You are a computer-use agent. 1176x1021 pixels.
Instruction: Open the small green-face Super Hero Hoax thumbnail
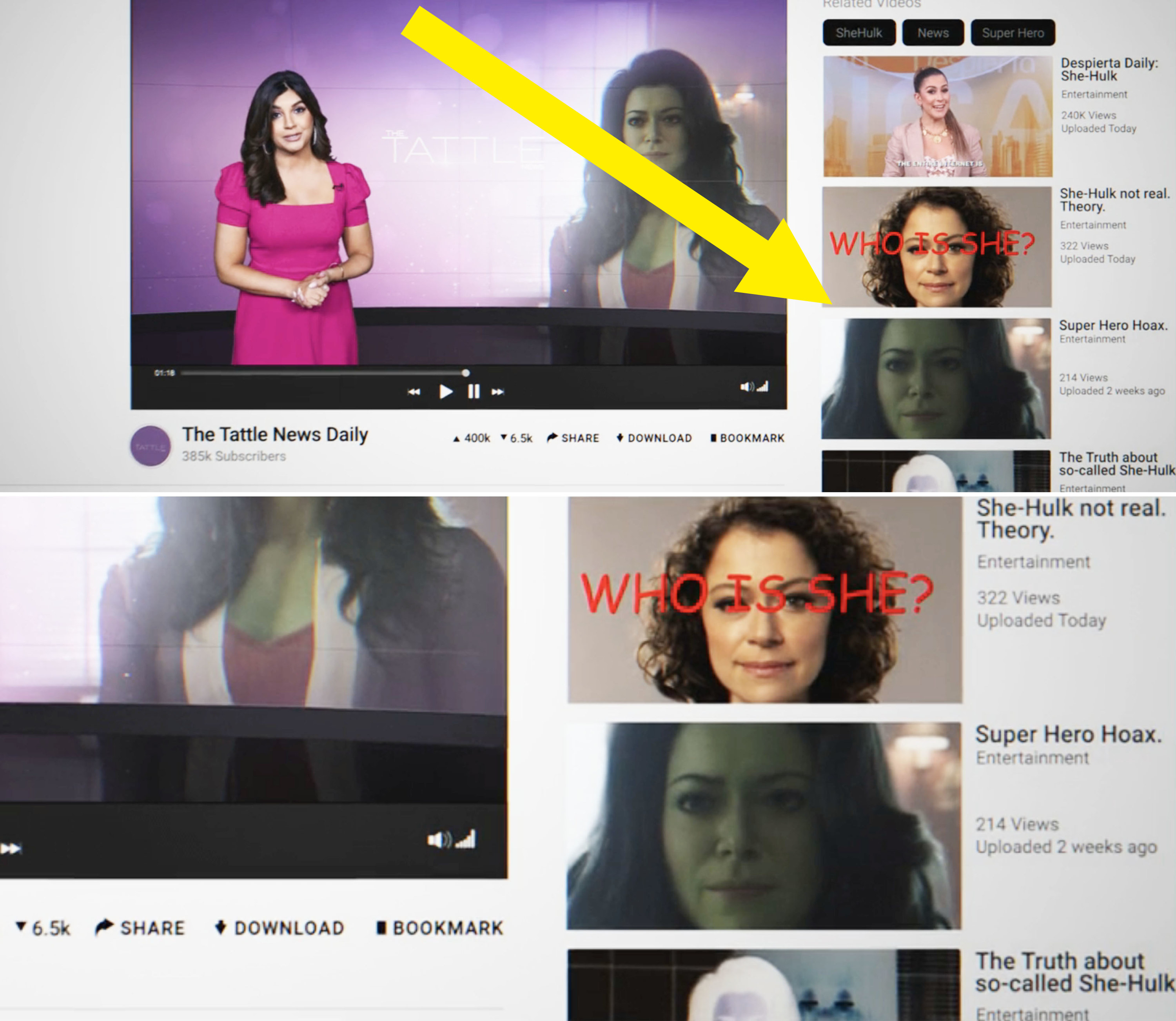pyautogui.click(x=936, y=378)
